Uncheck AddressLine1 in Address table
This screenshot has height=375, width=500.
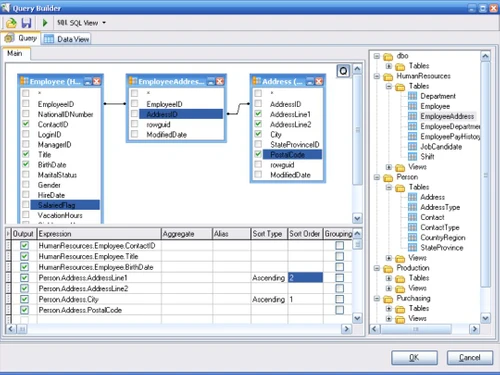click(258, 114)
